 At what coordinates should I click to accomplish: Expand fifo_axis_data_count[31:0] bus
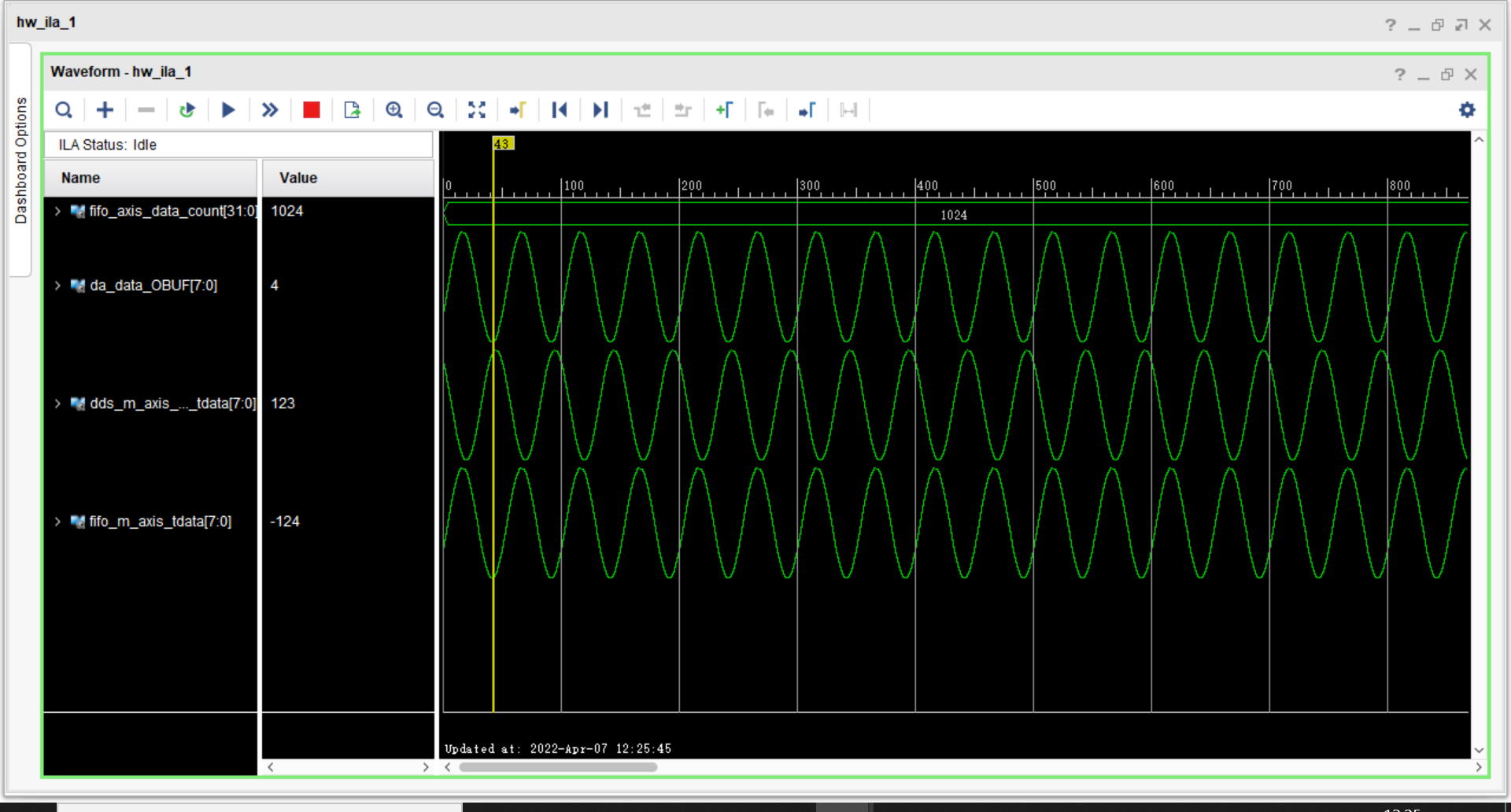(x=57, y=211)
